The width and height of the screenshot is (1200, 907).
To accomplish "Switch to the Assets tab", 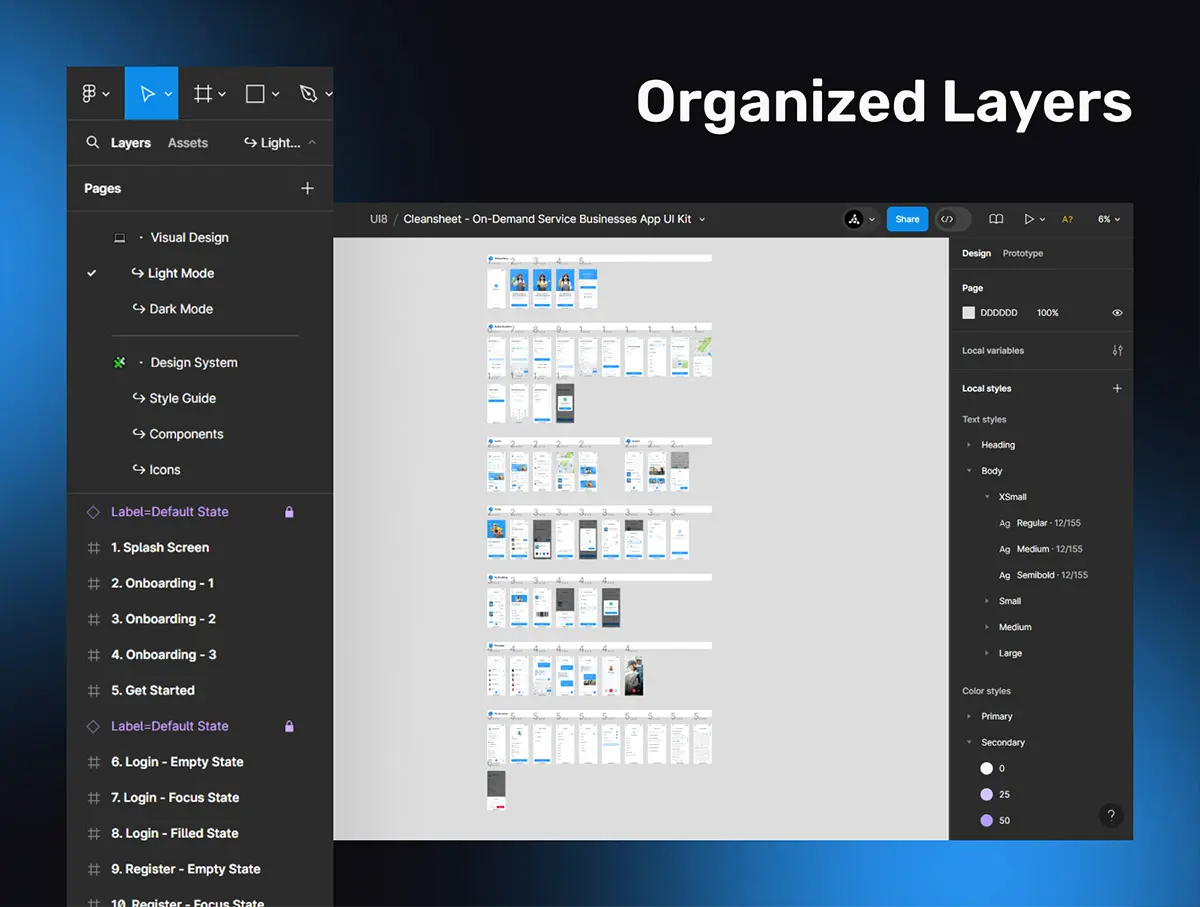I will [x=188, y=143].
